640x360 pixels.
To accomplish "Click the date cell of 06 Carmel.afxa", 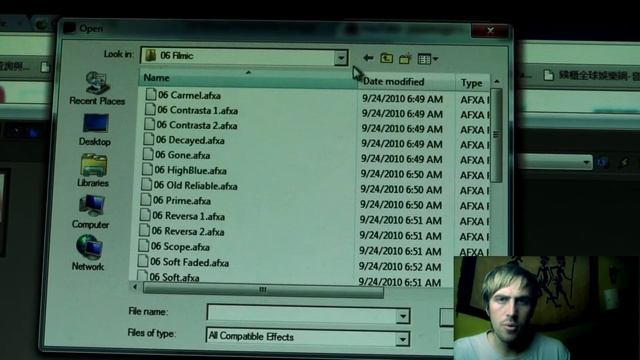I will [402, 98].
